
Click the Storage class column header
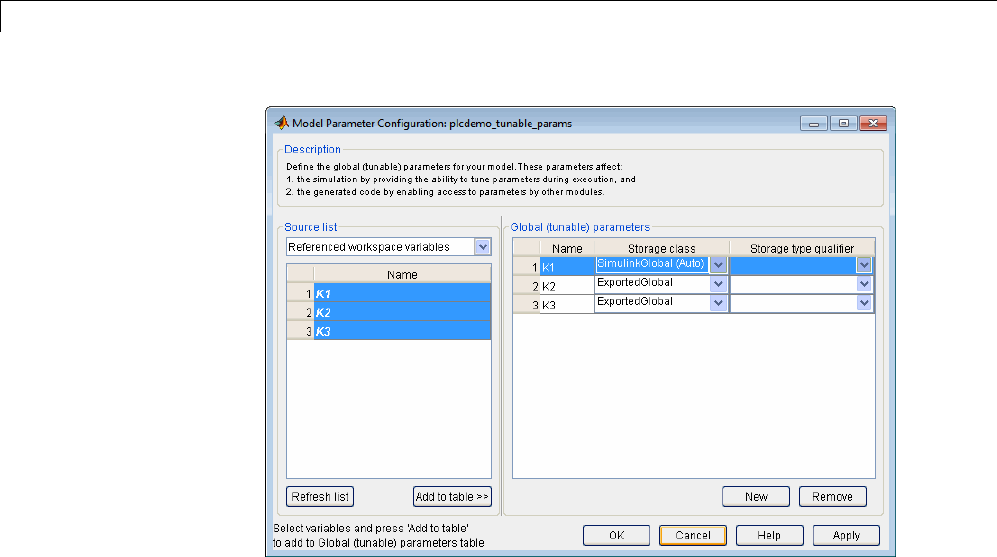tap(662, 248)
